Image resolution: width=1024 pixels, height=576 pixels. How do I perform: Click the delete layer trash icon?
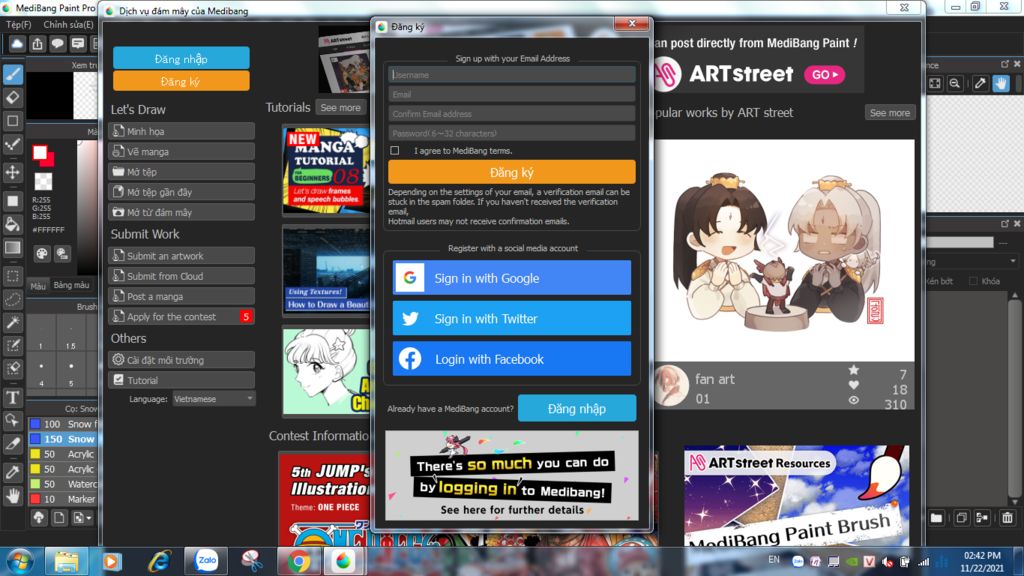coord(1007,518)
